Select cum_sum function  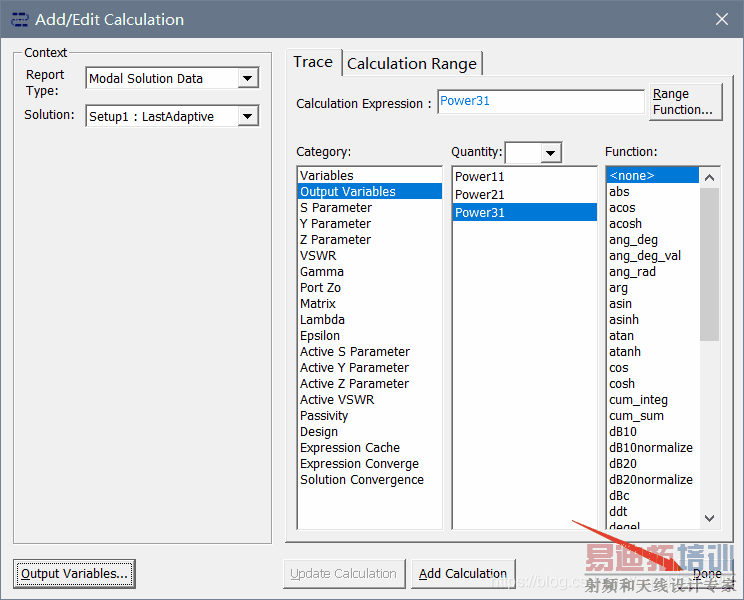point(653,415)
